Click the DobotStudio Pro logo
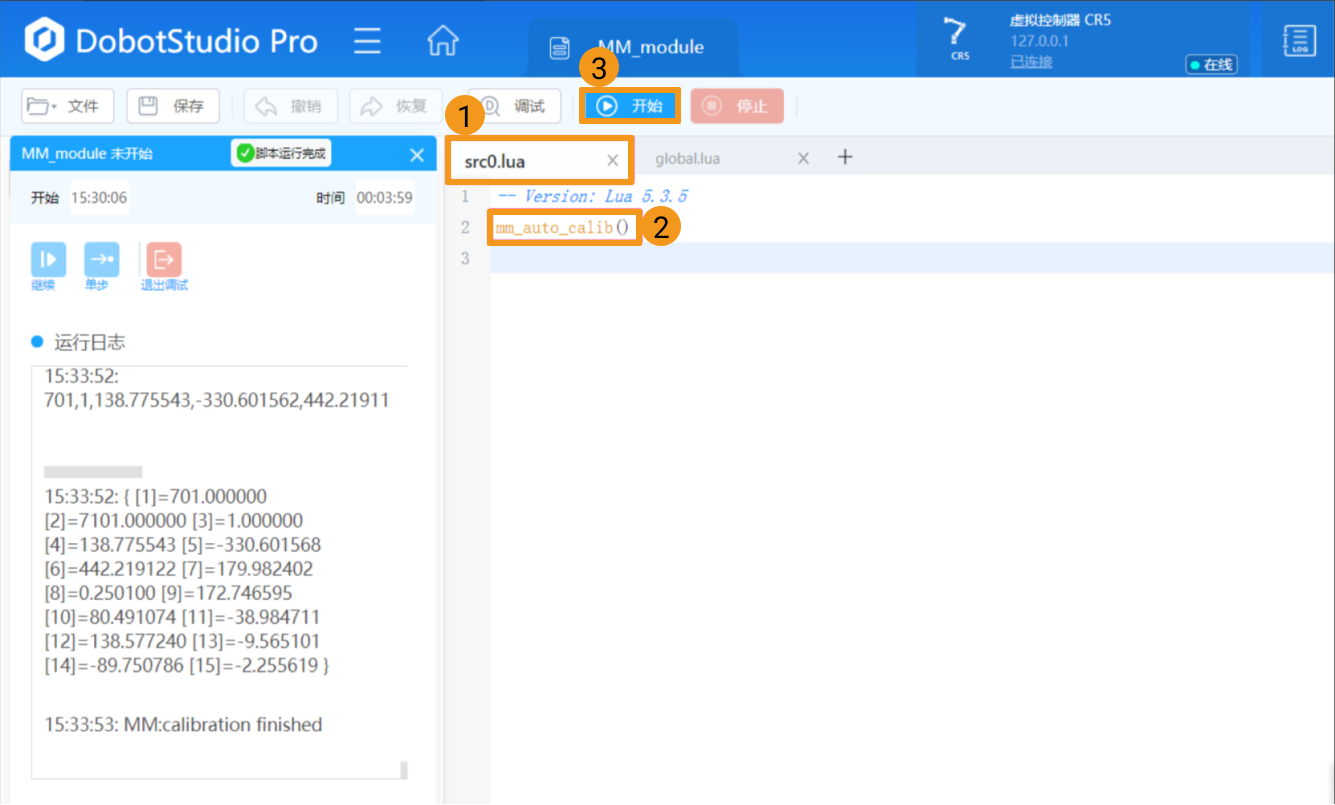 pos(172,40)
